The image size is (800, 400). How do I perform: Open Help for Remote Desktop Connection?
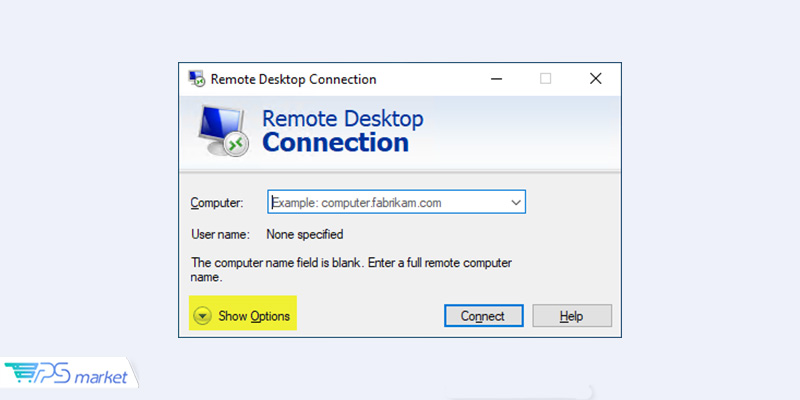(x=571, y=316)
